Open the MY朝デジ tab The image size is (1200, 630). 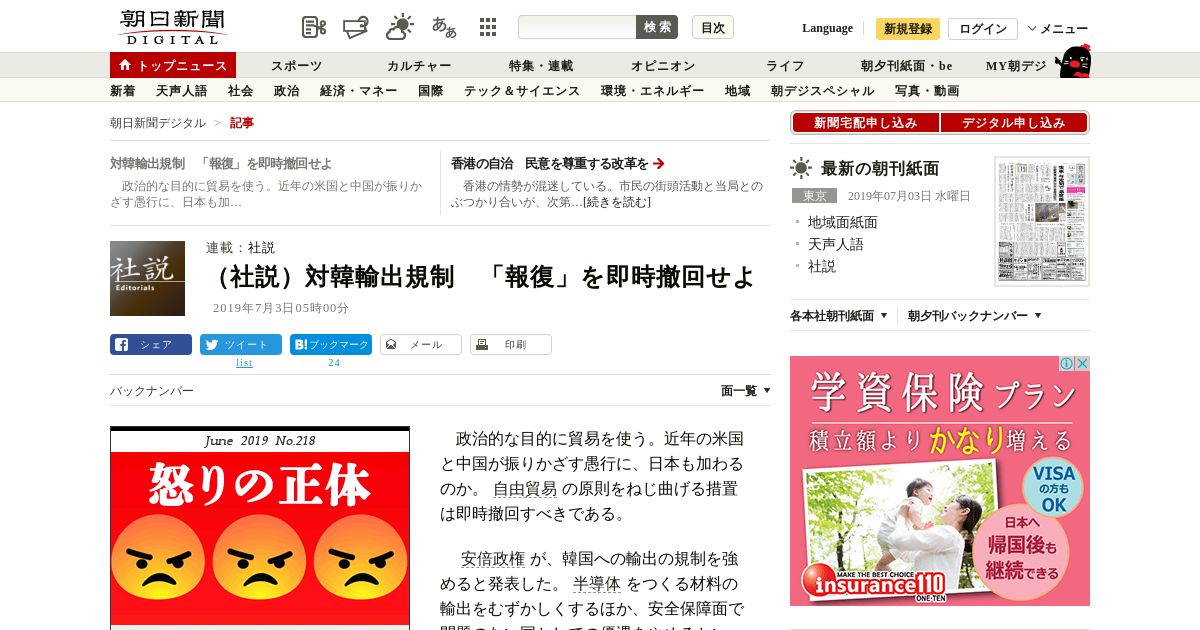click(1016, 66)
